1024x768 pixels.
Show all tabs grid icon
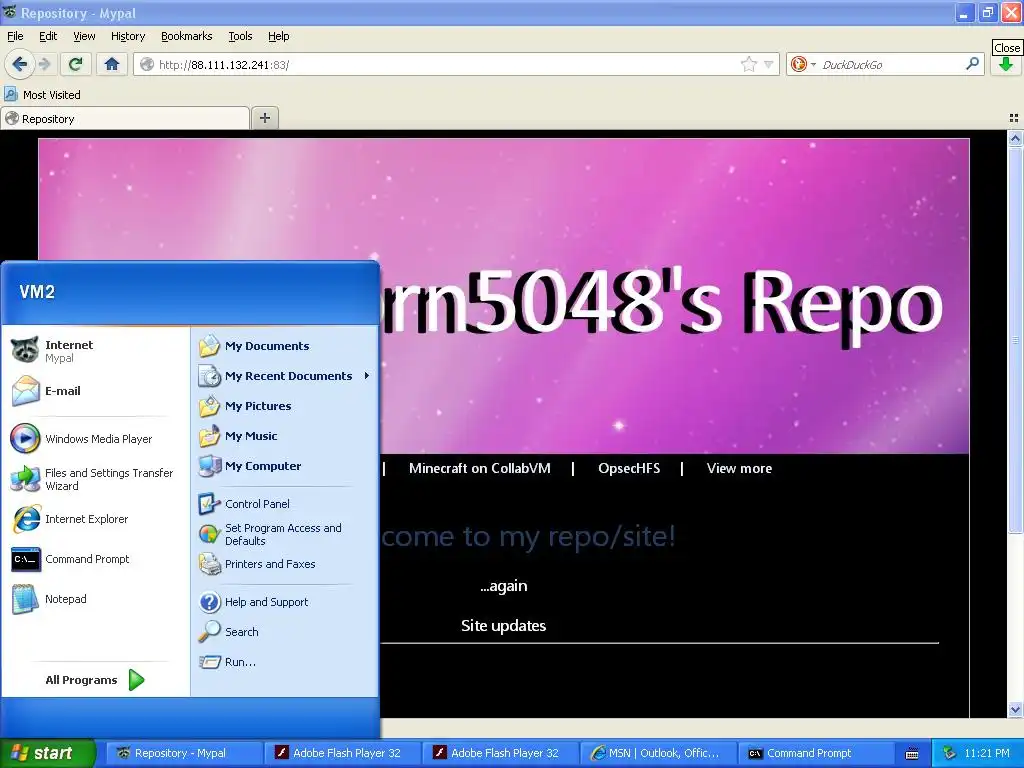(1014, 118)
